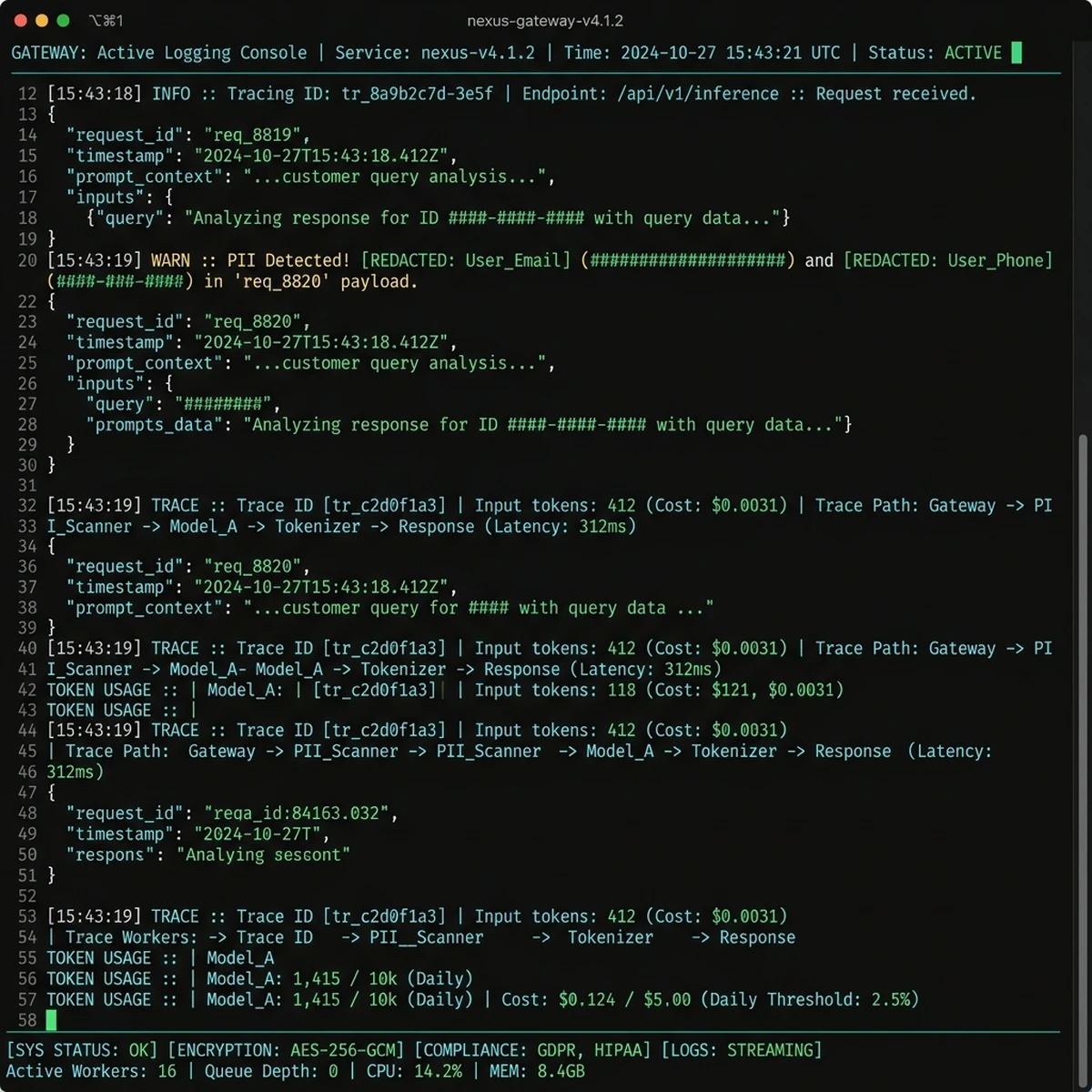The height and width of the screenshot is (1092, 1092).
Task: Click 'MEM: 8.4GB' in status bar
Action: [537, 1071]
